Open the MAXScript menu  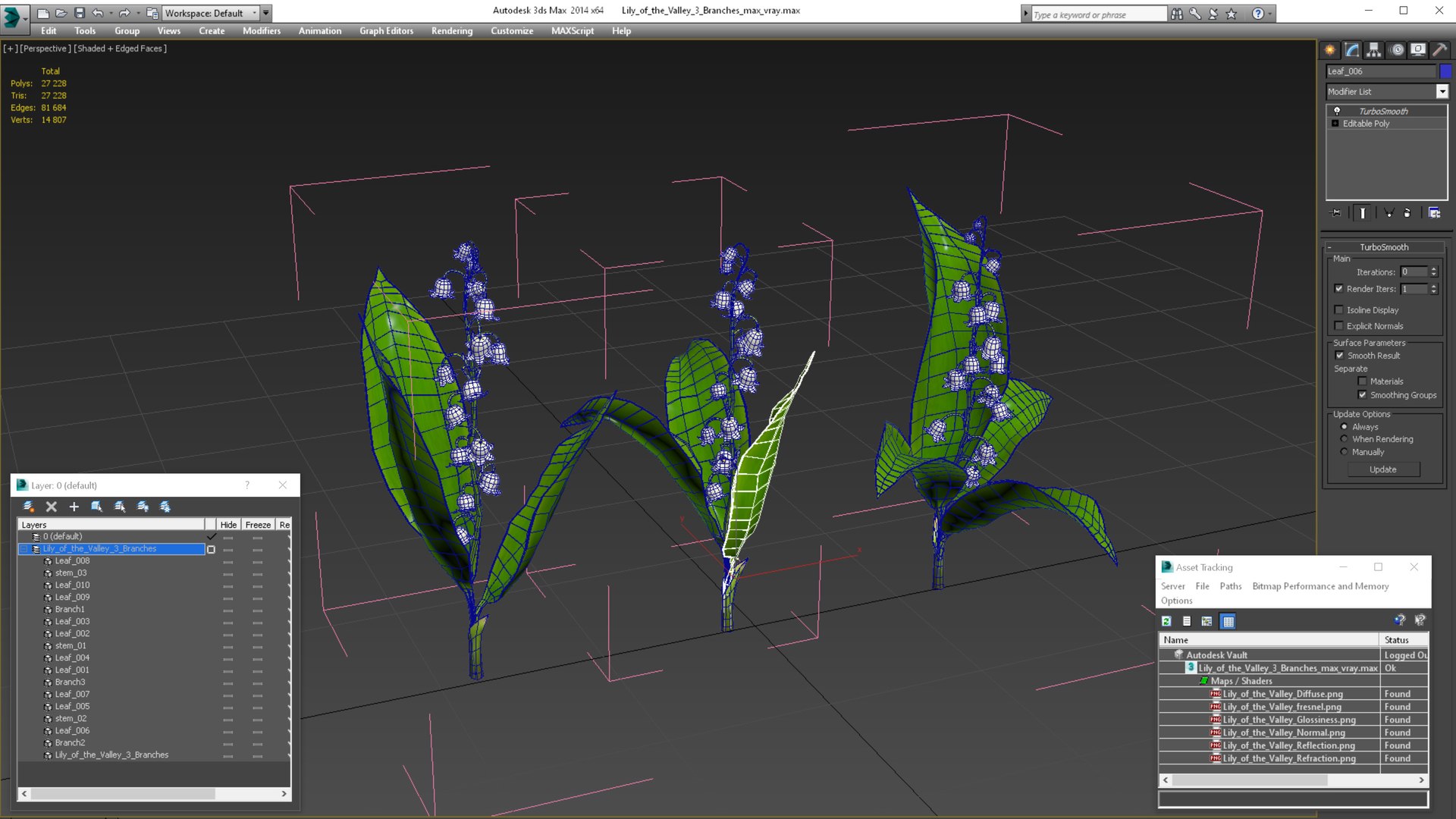pyautogui.click(x=573, y=31)
